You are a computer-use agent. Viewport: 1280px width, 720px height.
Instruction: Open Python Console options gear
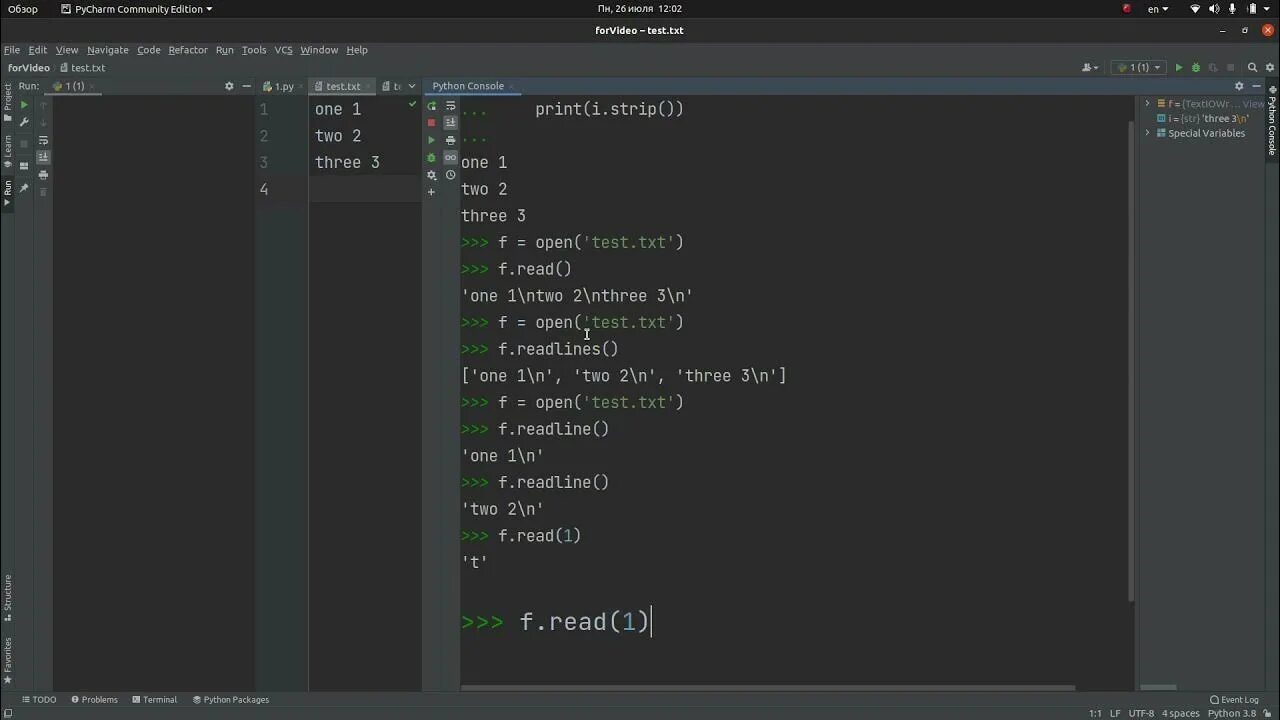point(1239,86)
